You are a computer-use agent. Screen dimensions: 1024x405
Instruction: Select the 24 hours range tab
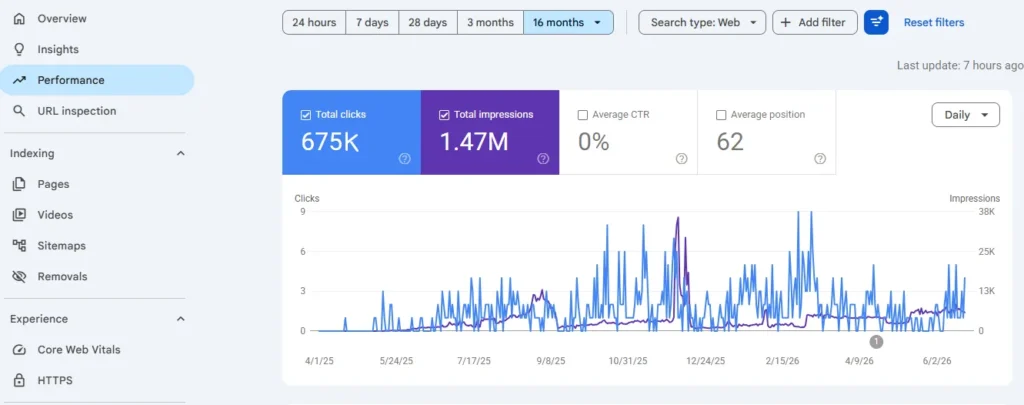coord(314,22)
